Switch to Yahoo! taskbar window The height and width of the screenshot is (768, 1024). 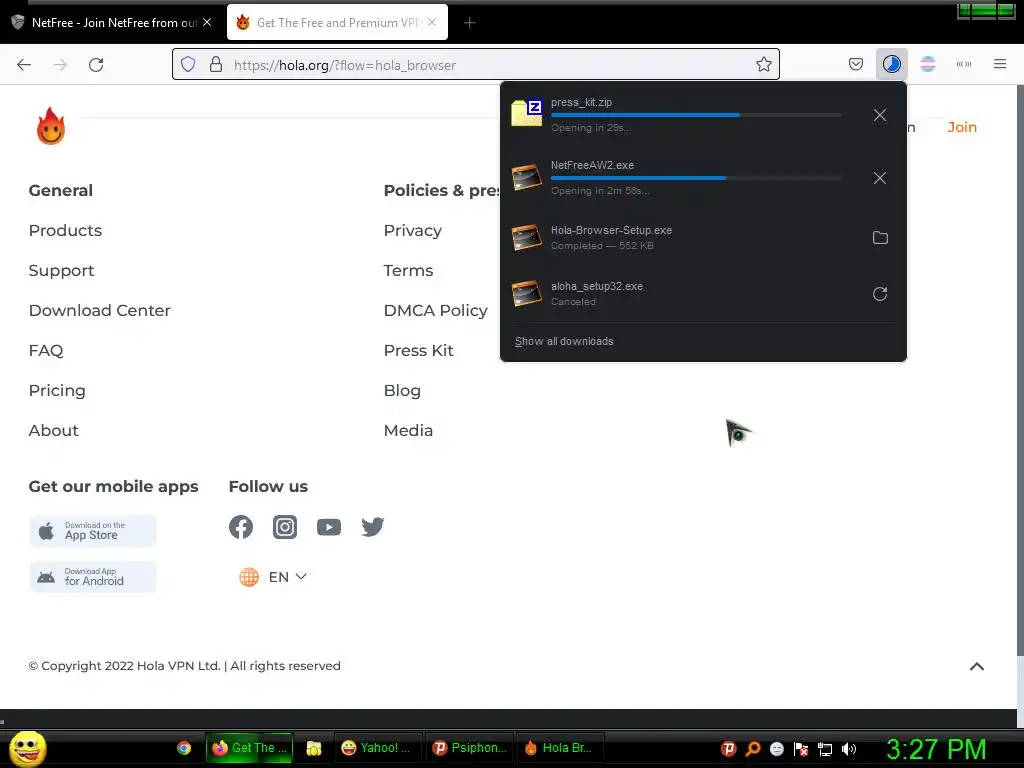[x=378, y=748]
